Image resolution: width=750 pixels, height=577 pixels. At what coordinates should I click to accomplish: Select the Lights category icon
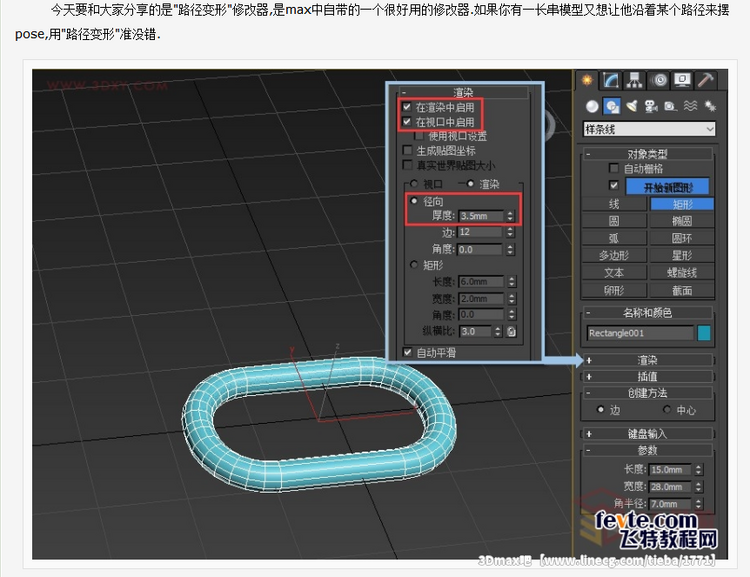[632, 106]
